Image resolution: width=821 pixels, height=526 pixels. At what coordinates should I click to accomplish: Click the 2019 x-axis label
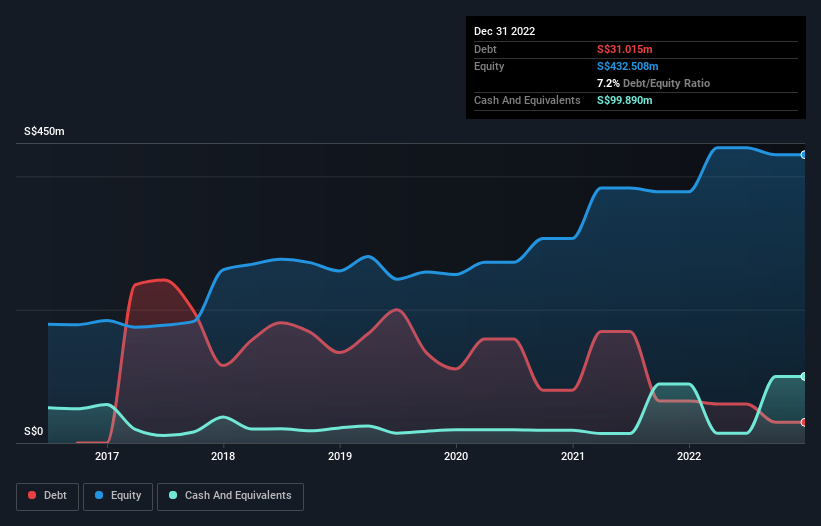(340, 456)
